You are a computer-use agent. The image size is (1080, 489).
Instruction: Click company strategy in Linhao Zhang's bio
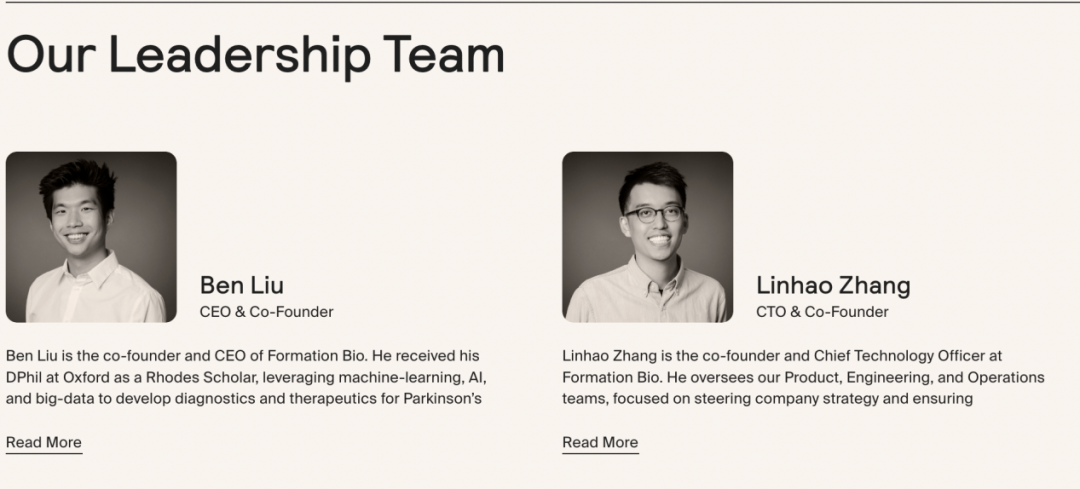click(x=802, y=399)
